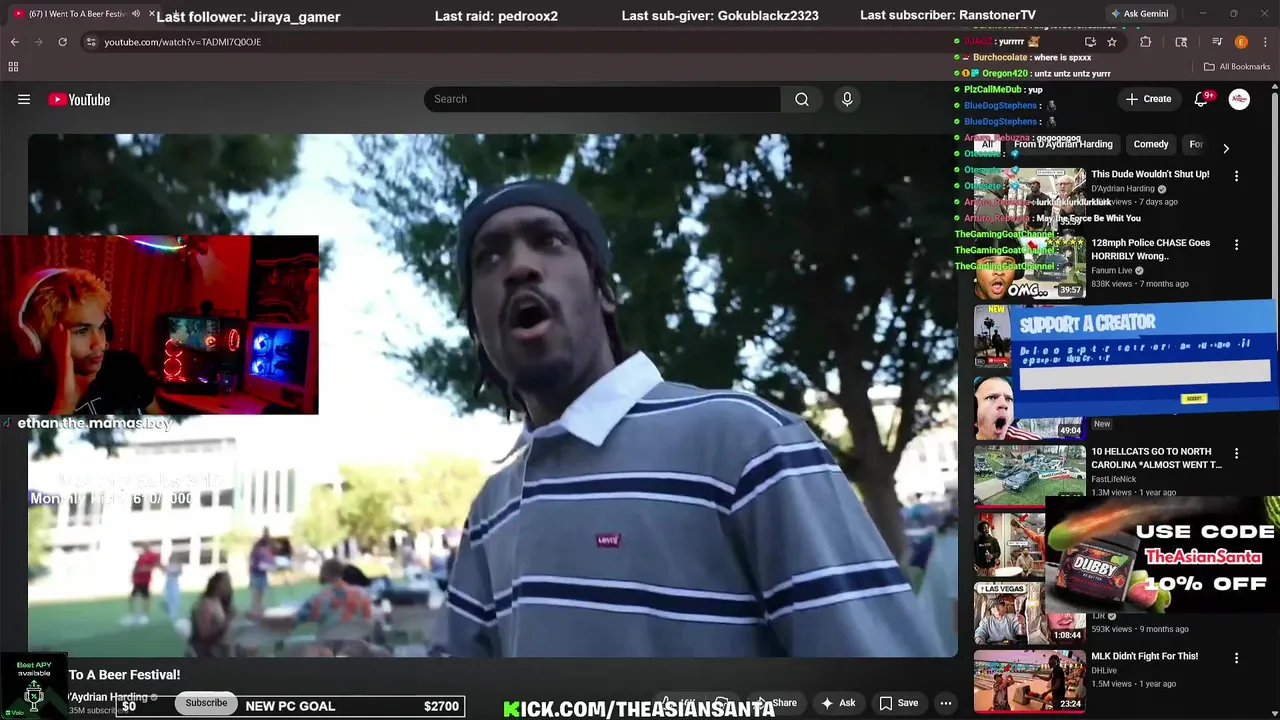Image resolution: width=1280 pixels, height=720 pixels.
Task: Open more actions menu beside Save
Action: click(x=946, y=703)
